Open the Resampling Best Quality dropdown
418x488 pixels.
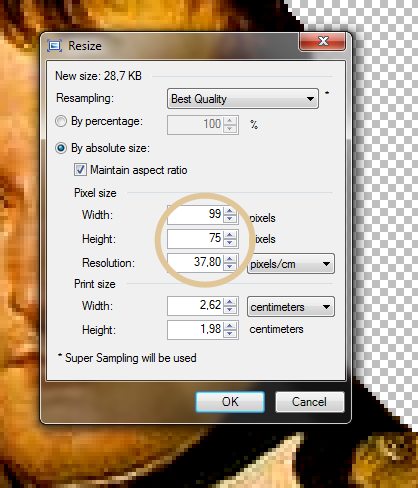coord(243,99)
